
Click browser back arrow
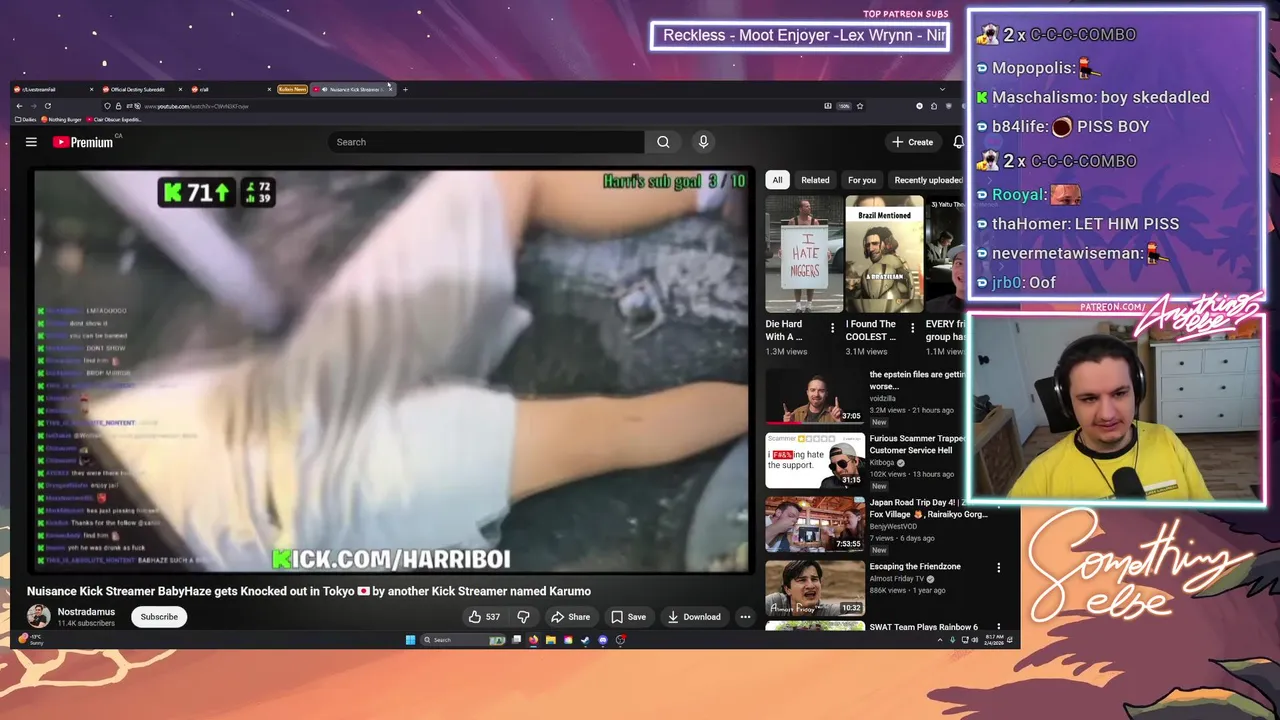19,106
